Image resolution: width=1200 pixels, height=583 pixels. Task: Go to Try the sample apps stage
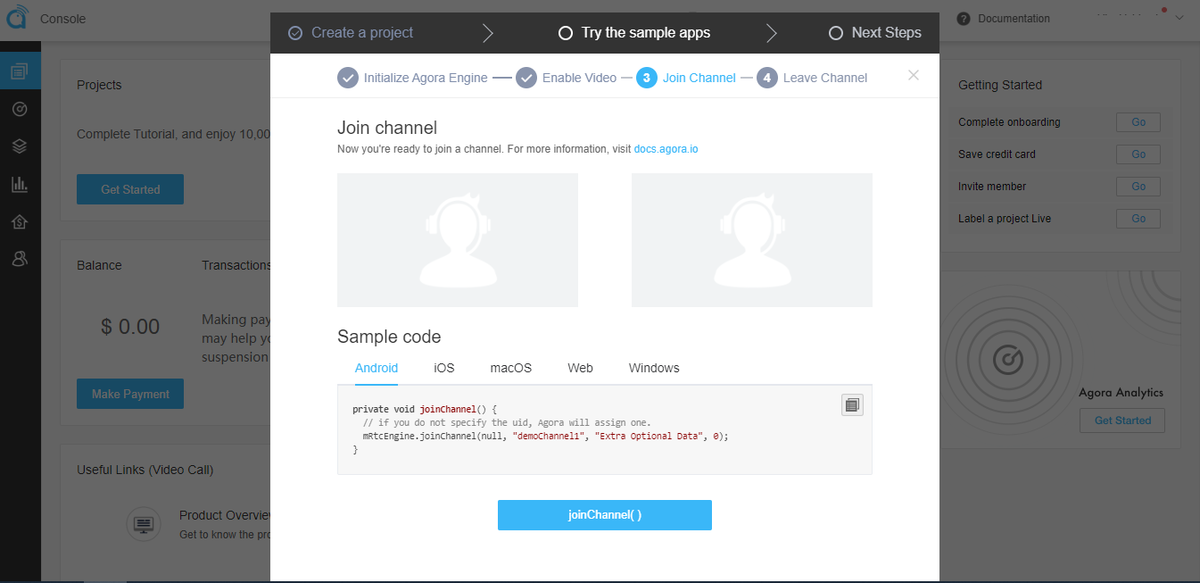(634, 33)
